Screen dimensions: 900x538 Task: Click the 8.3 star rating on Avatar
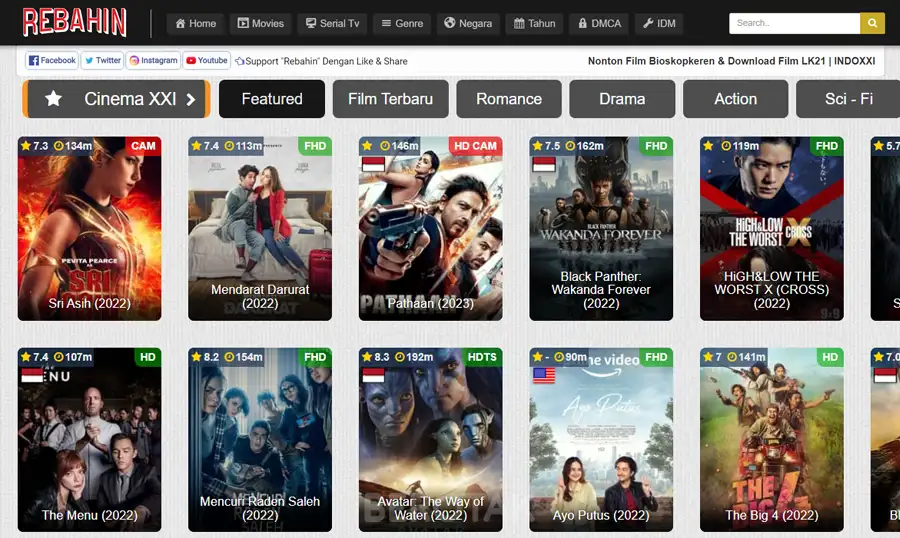pos(375,357)
